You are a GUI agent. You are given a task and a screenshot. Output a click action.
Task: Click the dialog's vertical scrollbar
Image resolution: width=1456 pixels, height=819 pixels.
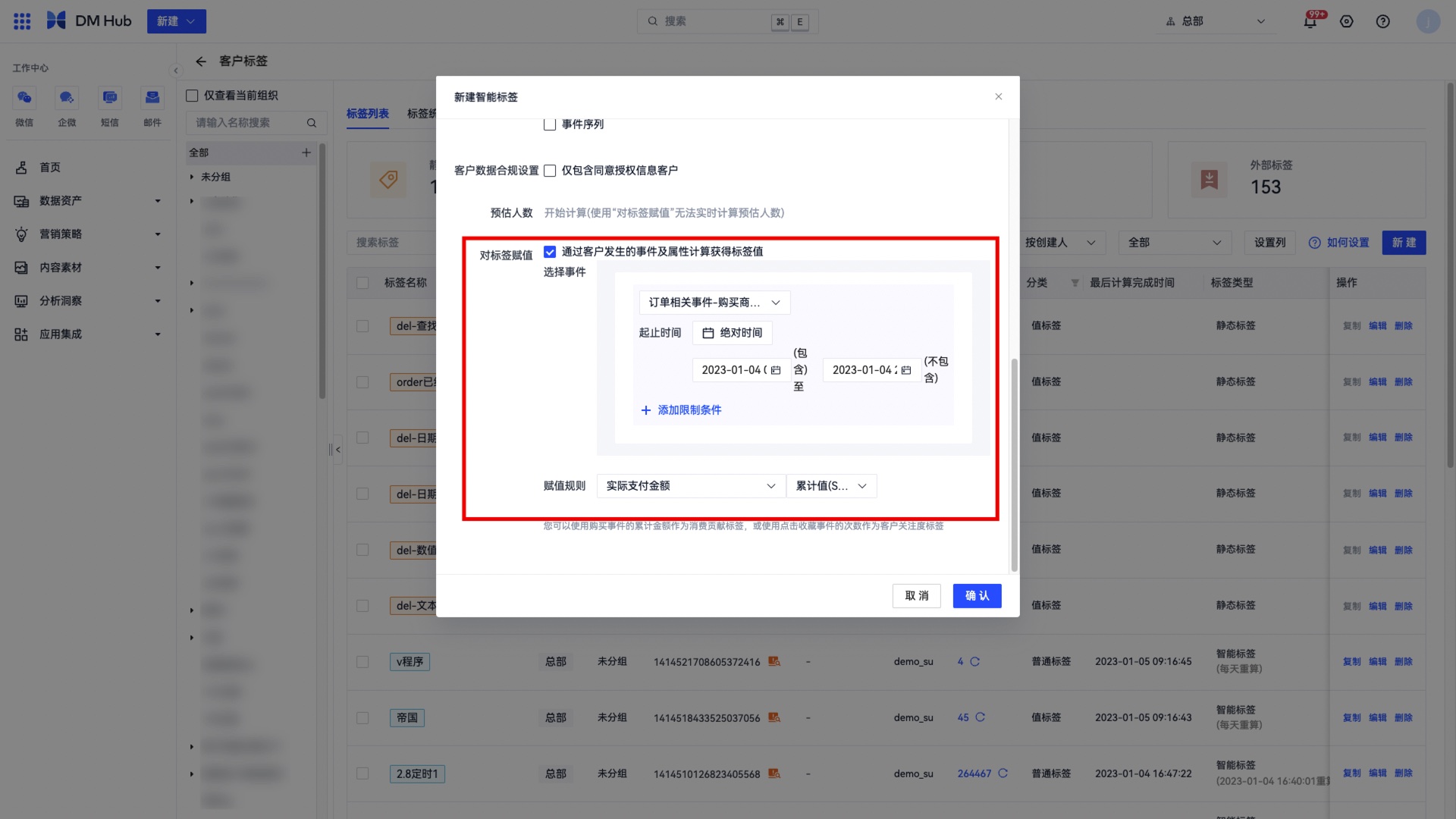1014,465
